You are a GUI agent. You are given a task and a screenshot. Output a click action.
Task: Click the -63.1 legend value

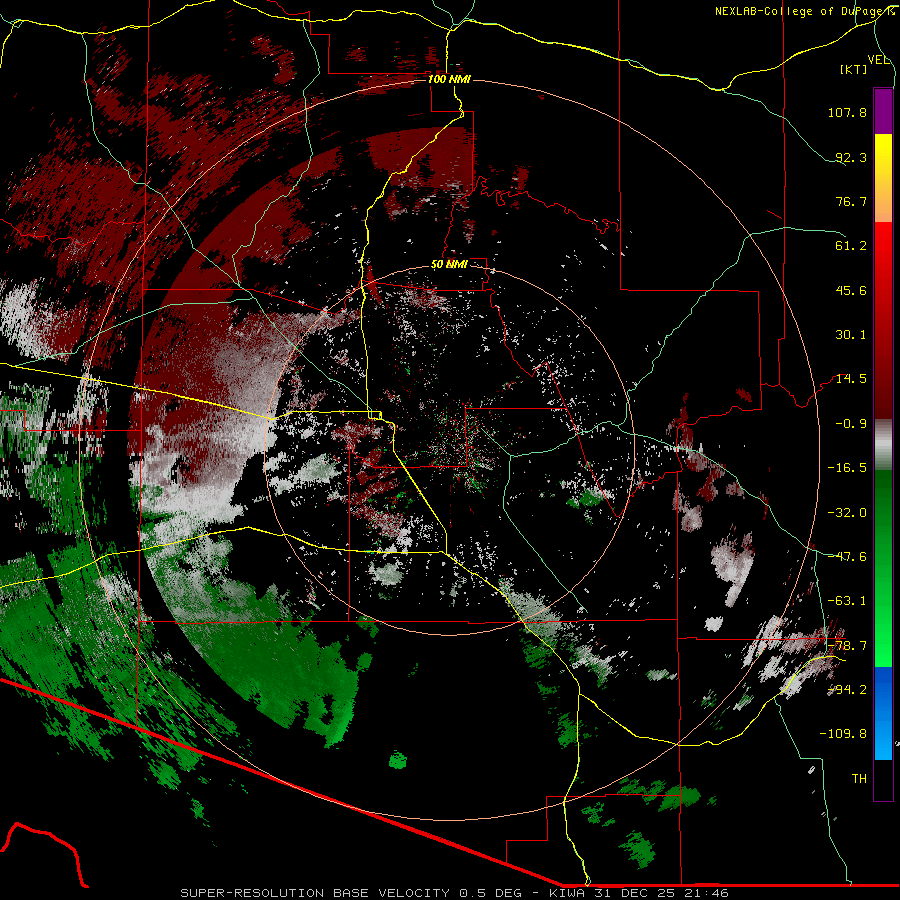[x=847, y=601]
